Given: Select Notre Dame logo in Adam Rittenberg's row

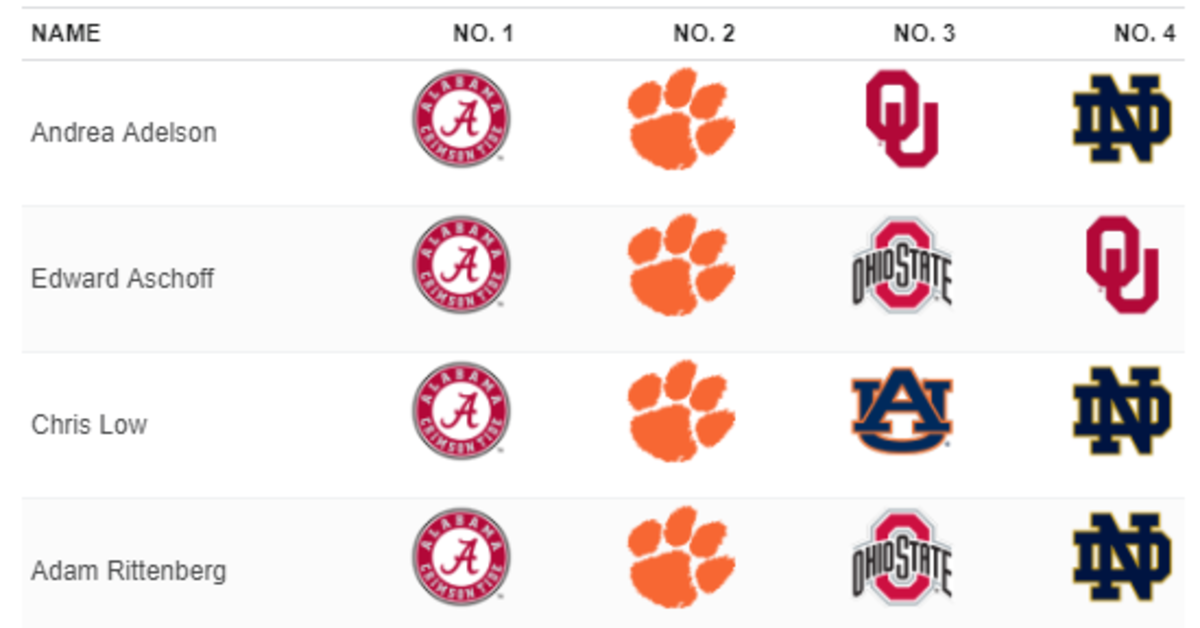Looking at the screenshot, I should pos(1122,558).
